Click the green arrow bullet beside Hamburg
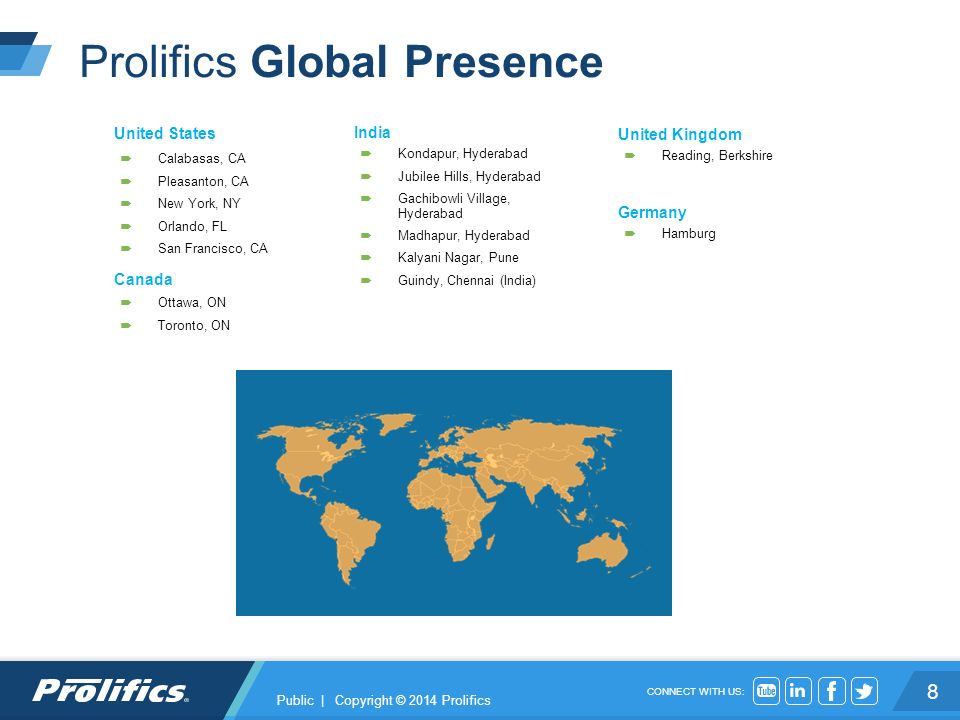Image resolution: width=960 pixels, height=720 pixels. [x=630, y=233]
